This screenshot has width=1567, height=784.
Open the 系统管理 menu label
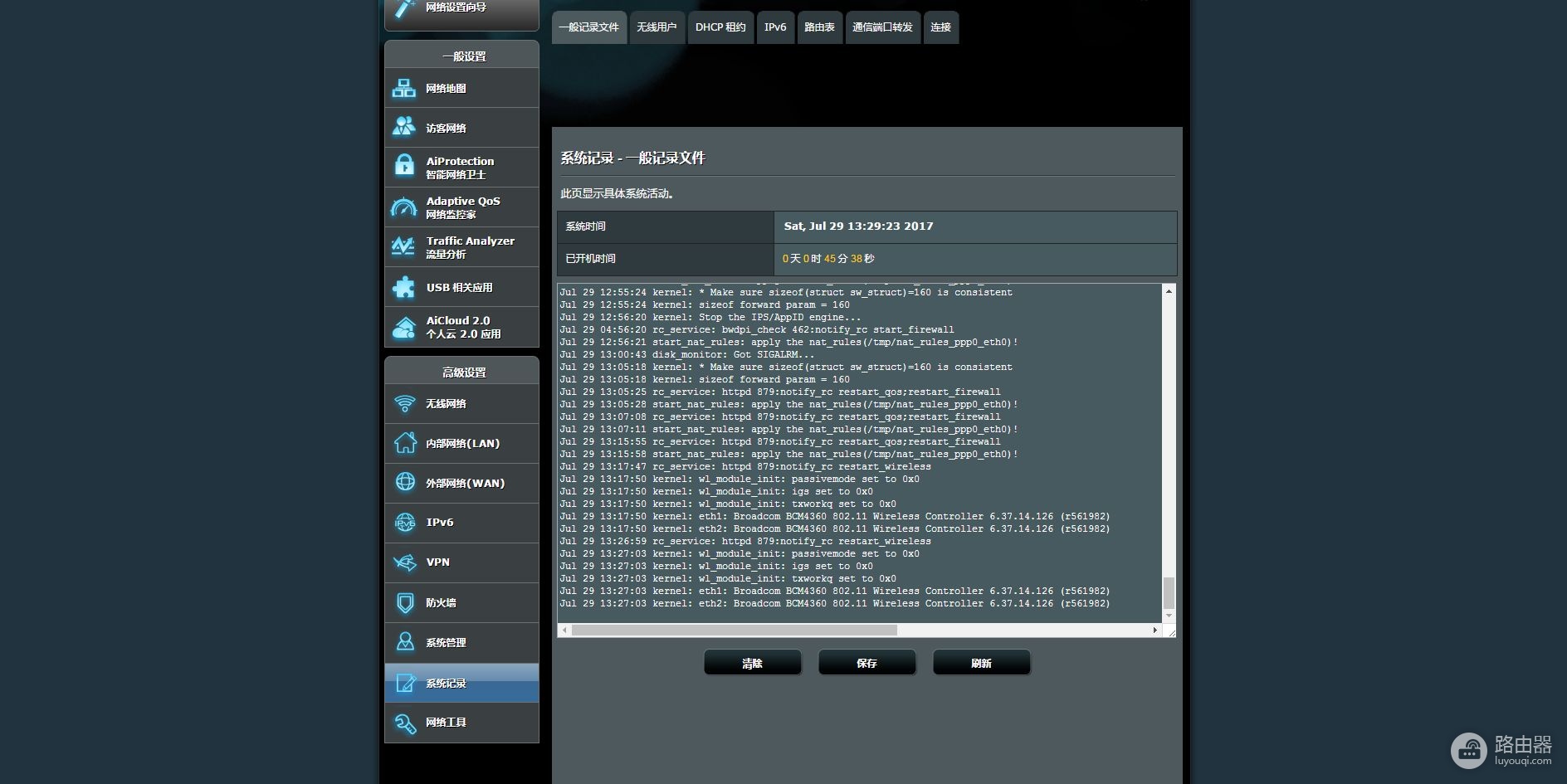click(x=446, y=643)
